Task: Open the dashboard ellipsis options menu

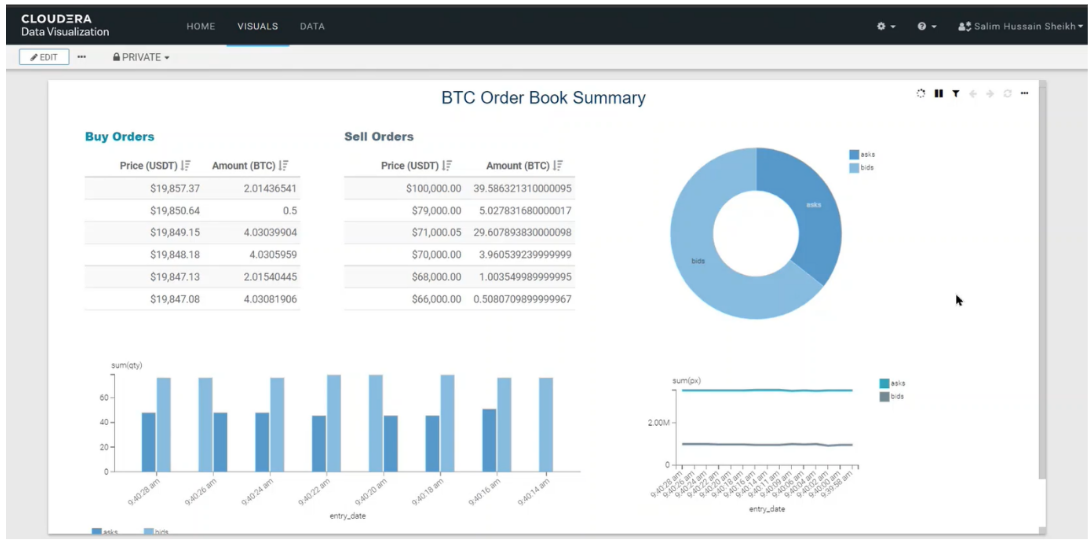Action: click(x=1024, y=94)
